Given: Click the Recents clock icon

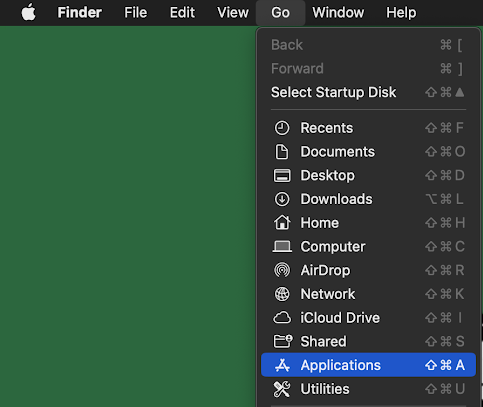Looking at the screenshot, I should 282,128.
